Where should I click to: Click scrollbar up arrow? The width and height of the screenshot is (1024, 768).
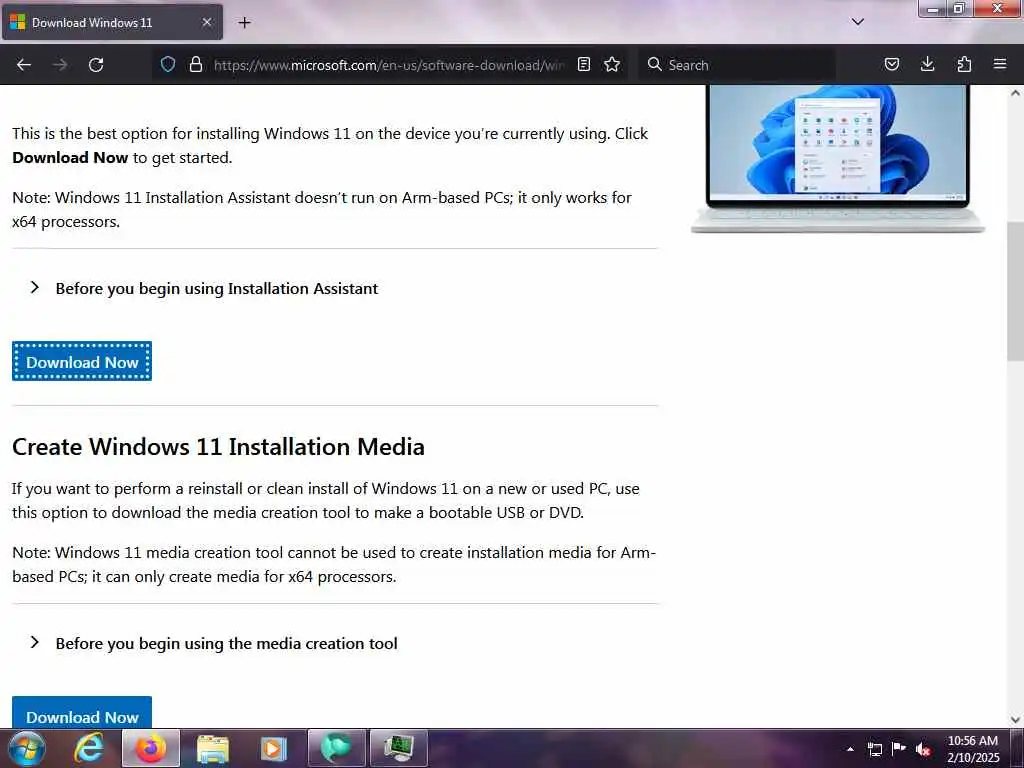[1015, 93]
